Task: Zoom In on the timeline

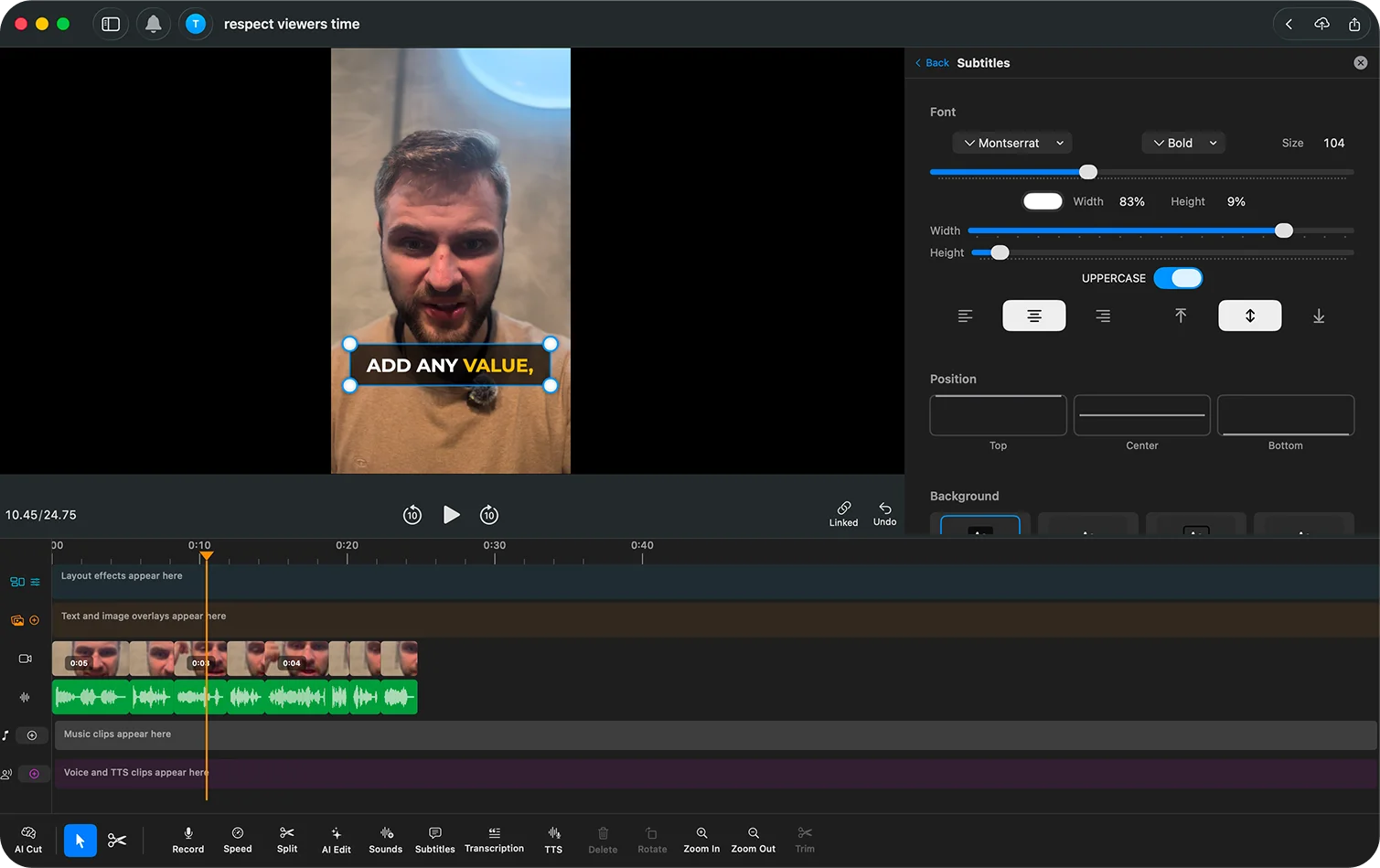Action: pyautogui.click(x=701, y=840)
